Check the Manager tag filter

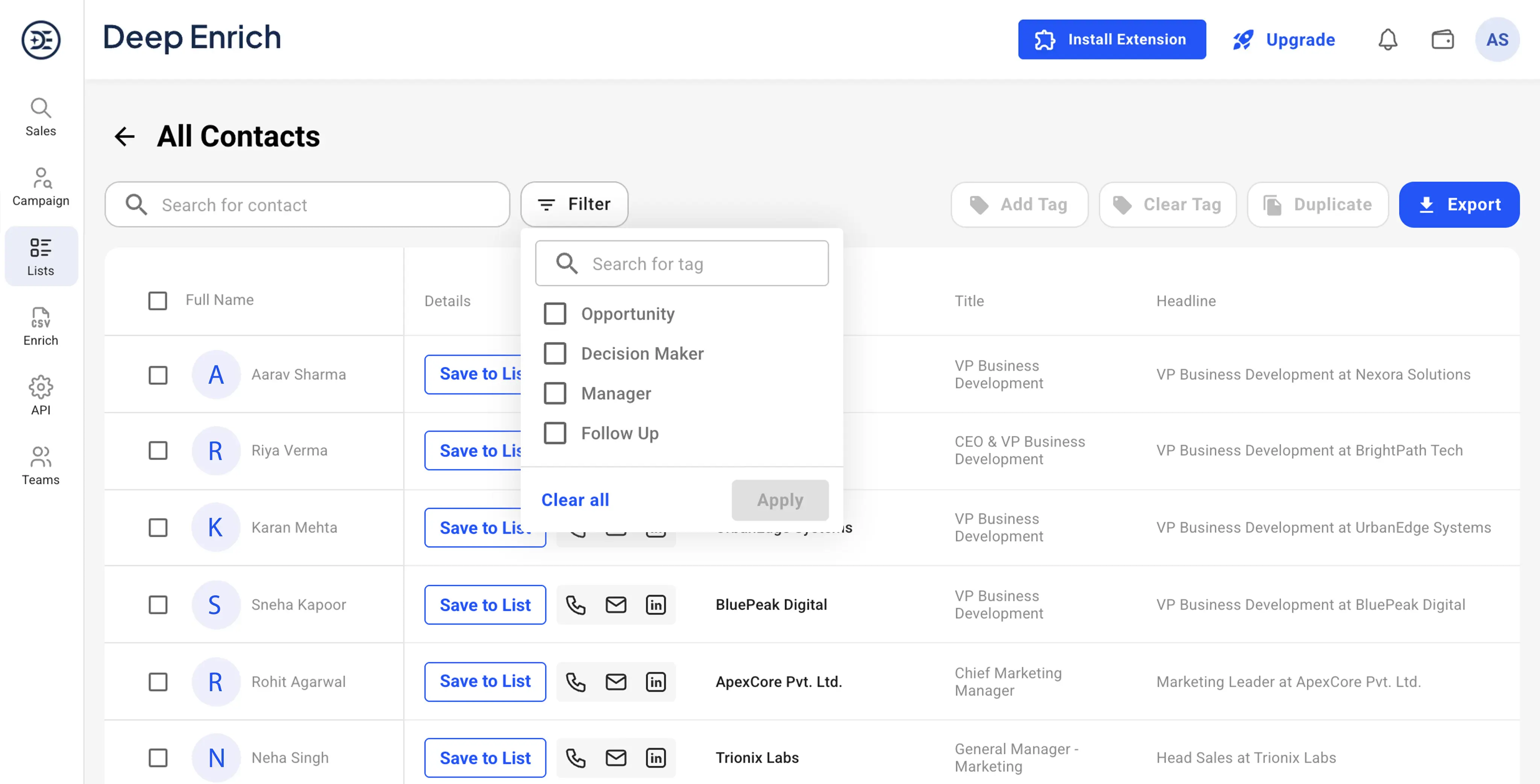(x=555, y=393)
